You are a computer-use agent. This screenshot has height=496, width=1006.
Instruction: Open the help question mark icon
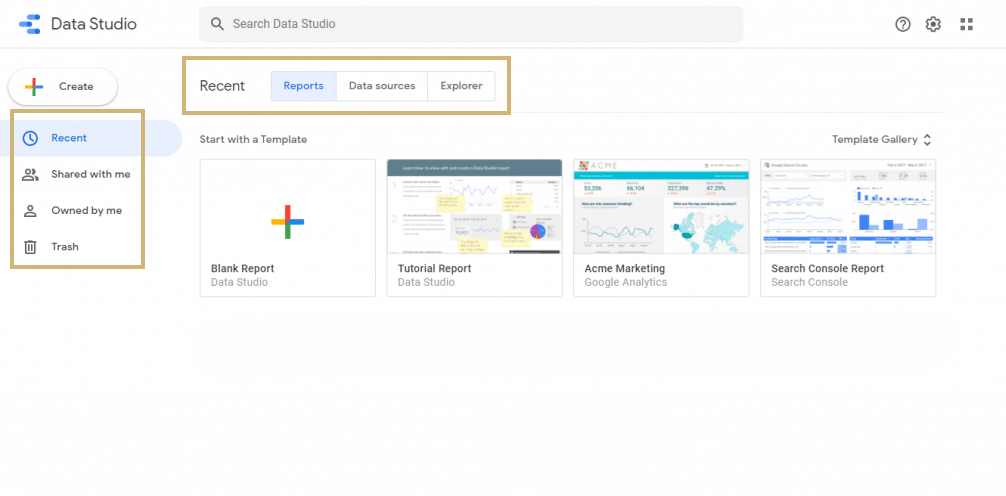pyautogui.click(x=903, y=24)
